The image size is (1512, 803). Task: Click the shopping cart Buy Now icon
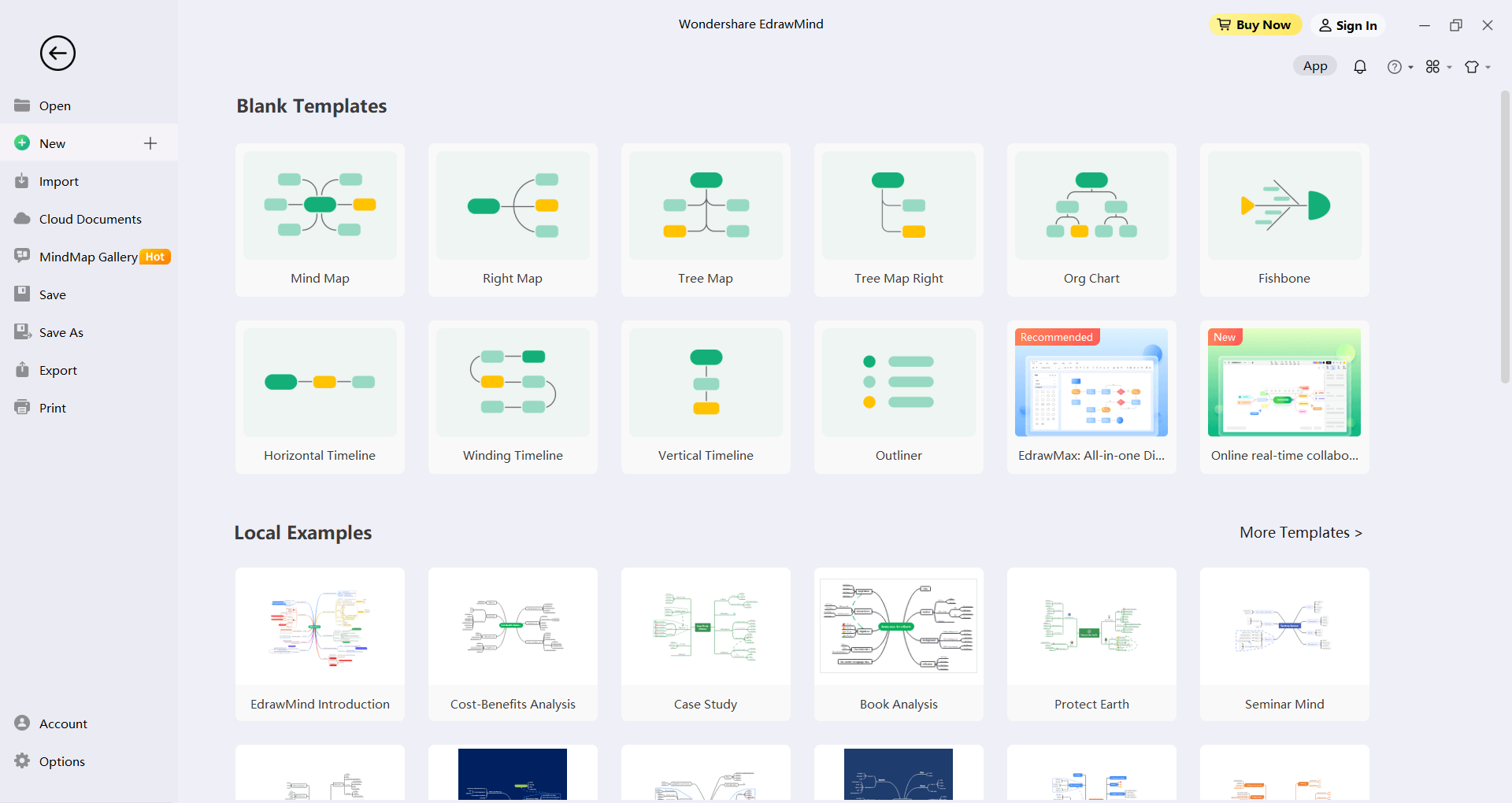[x=1224, y=25]
